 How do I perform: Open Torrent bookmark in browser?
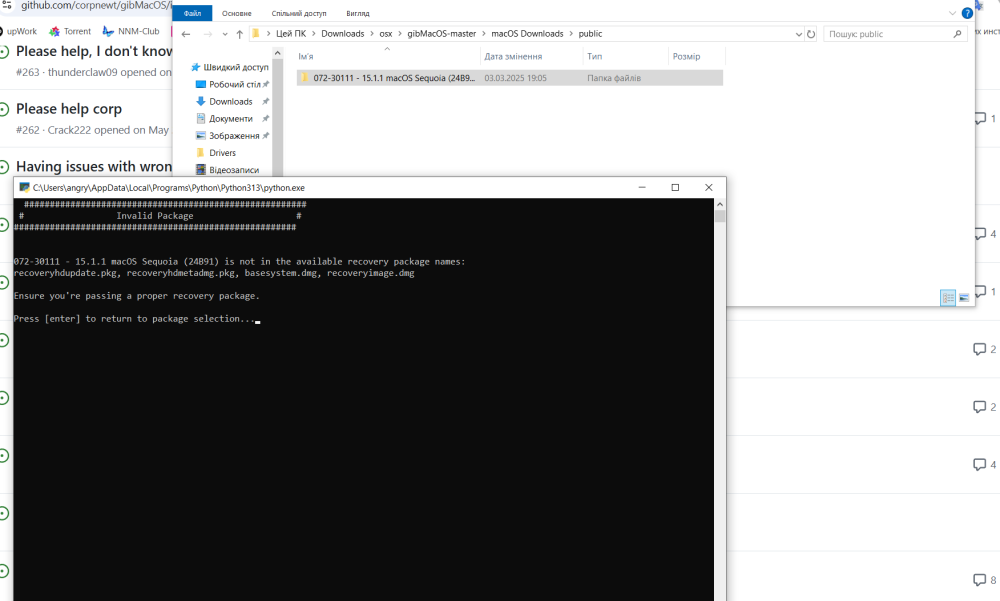71,31
